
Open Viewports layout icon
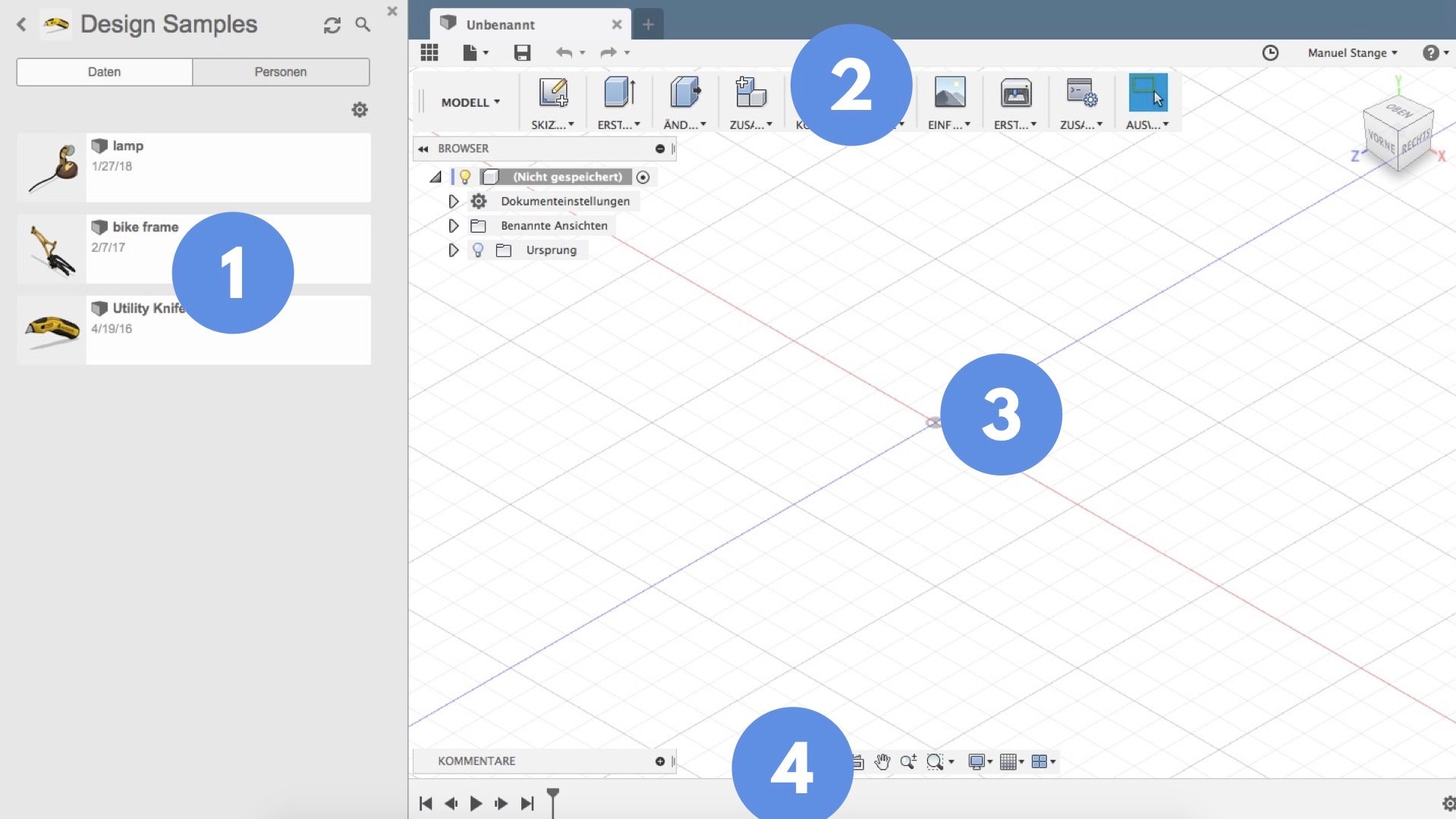pos(1039,761)
